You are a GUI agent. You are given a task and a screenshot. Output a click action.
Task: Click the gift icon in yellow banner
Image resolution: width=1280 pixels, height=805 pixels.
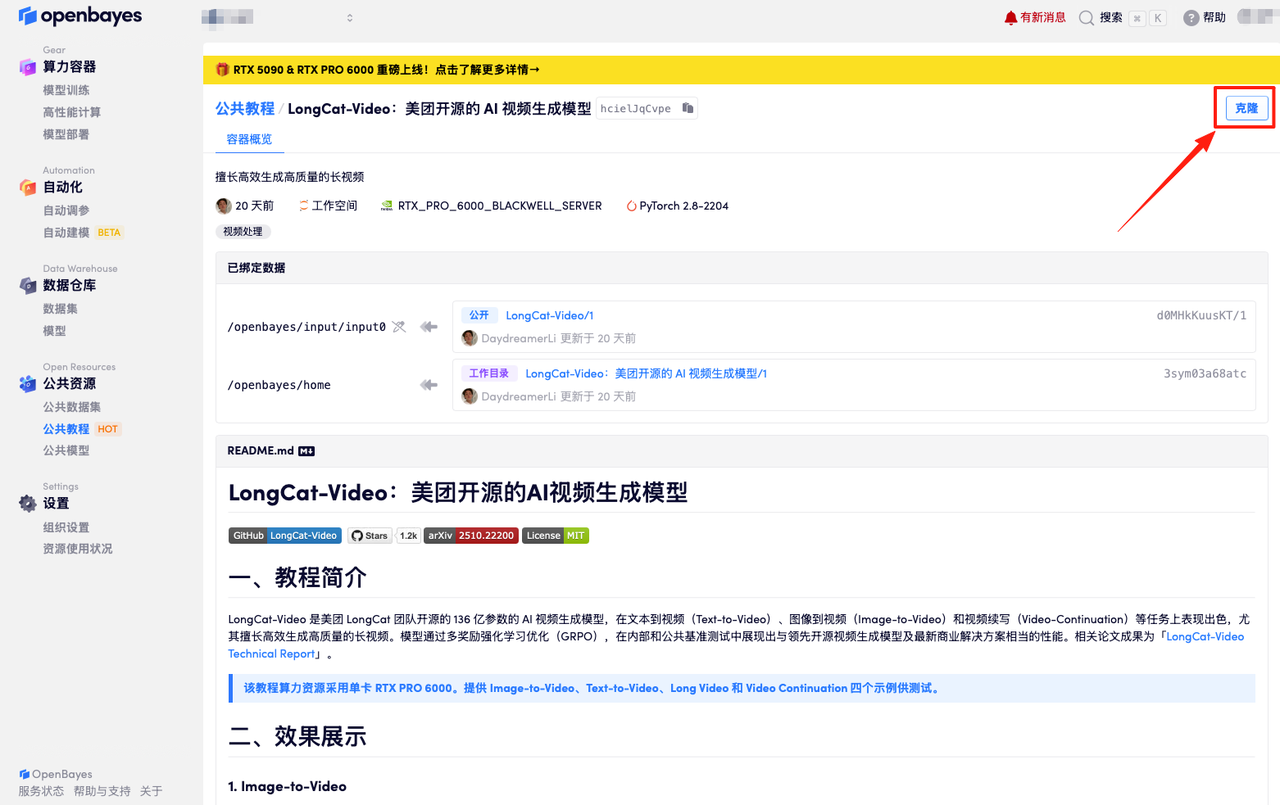point(222,70)
